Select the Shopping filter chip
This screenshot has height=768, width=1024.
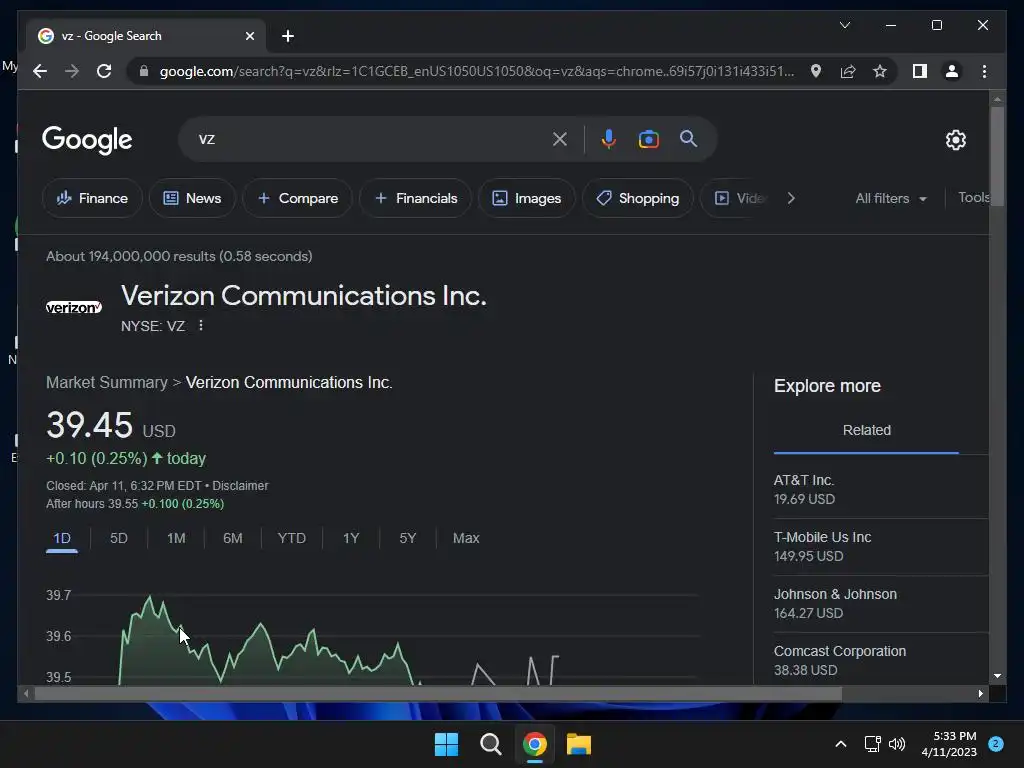tap(637, 198)
